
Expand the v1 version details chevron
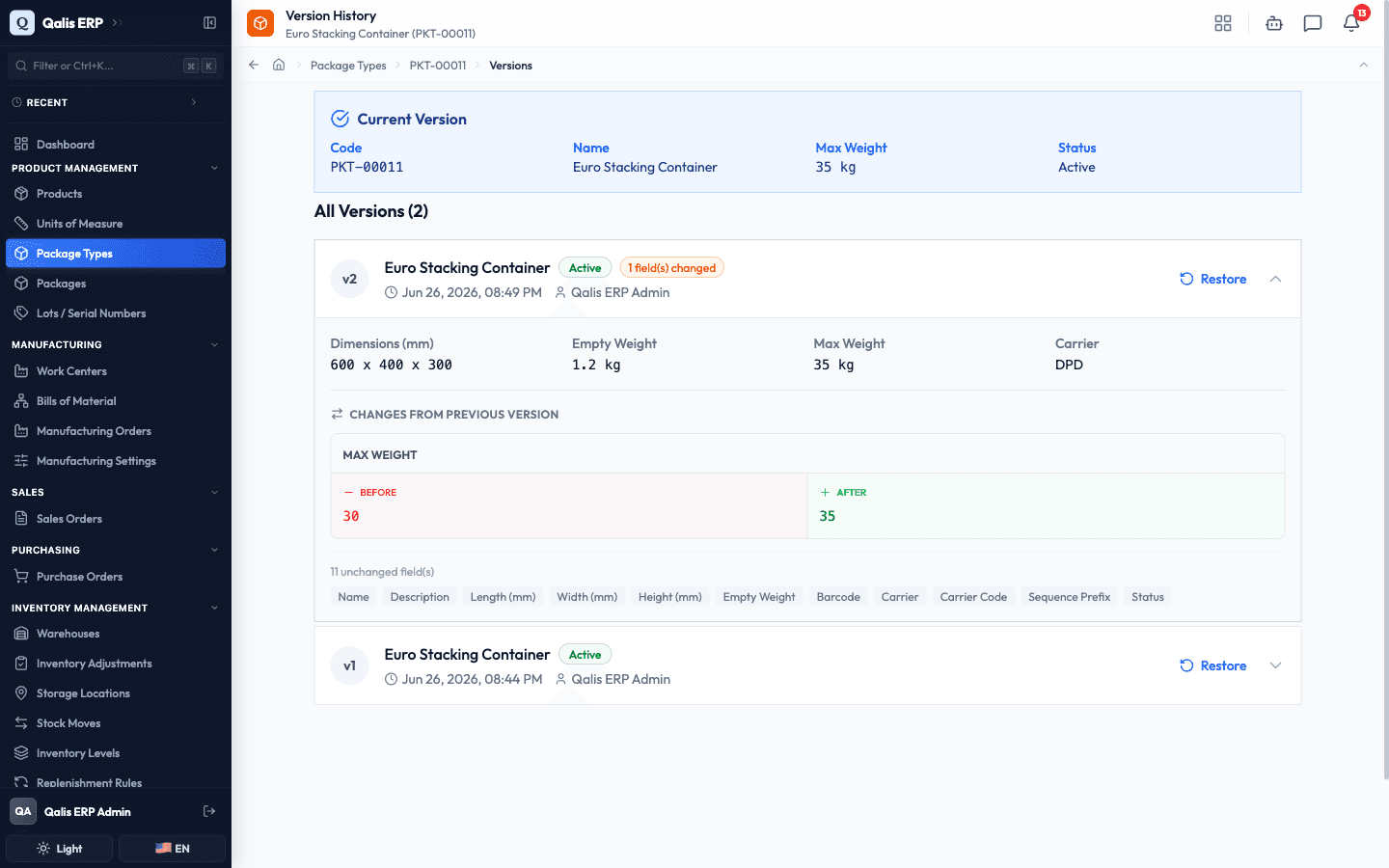tap(1275, 665)
